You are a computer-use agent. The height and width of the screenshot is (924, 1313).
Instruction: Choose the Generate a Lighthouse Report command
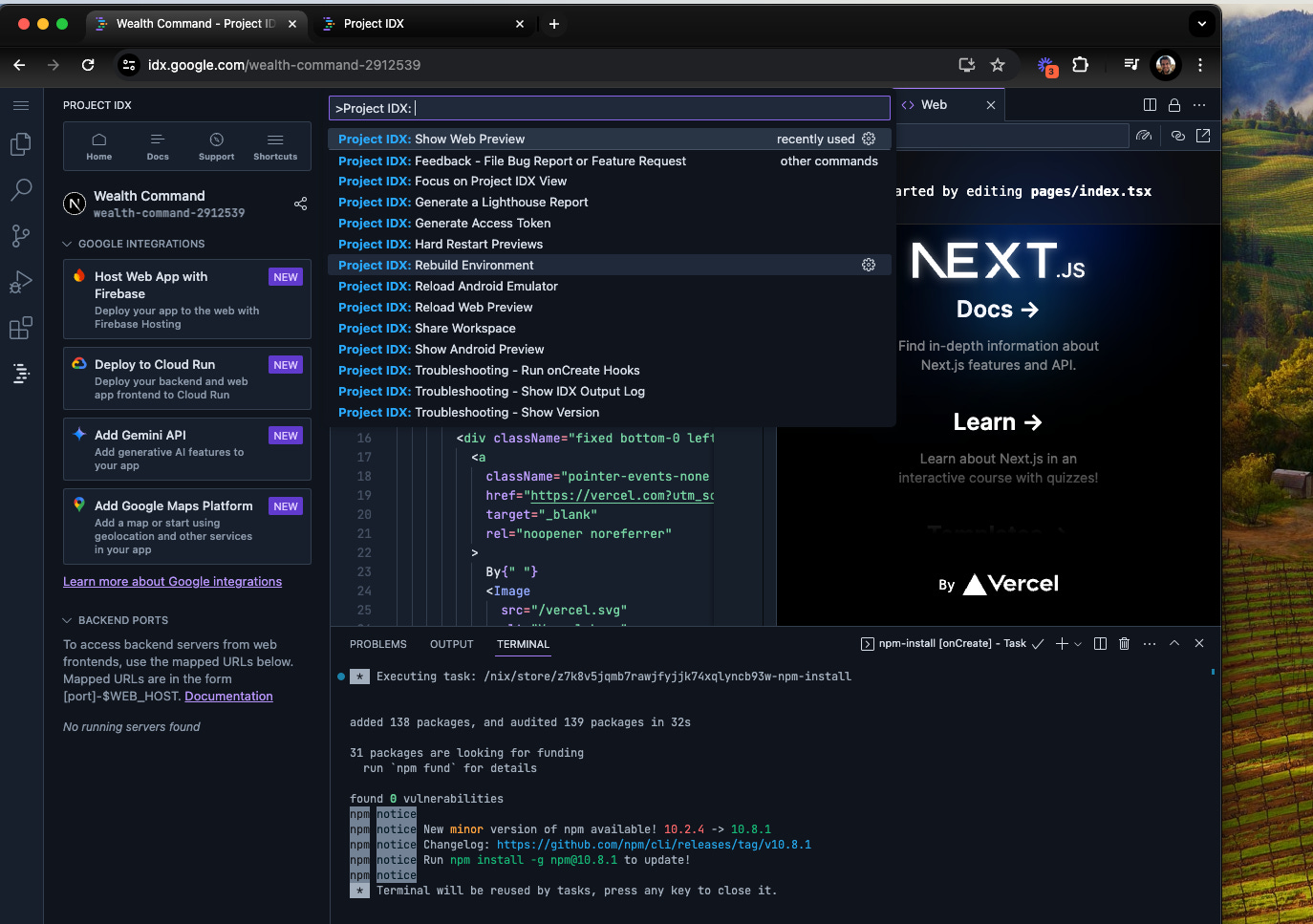click(x=610, y=202)
